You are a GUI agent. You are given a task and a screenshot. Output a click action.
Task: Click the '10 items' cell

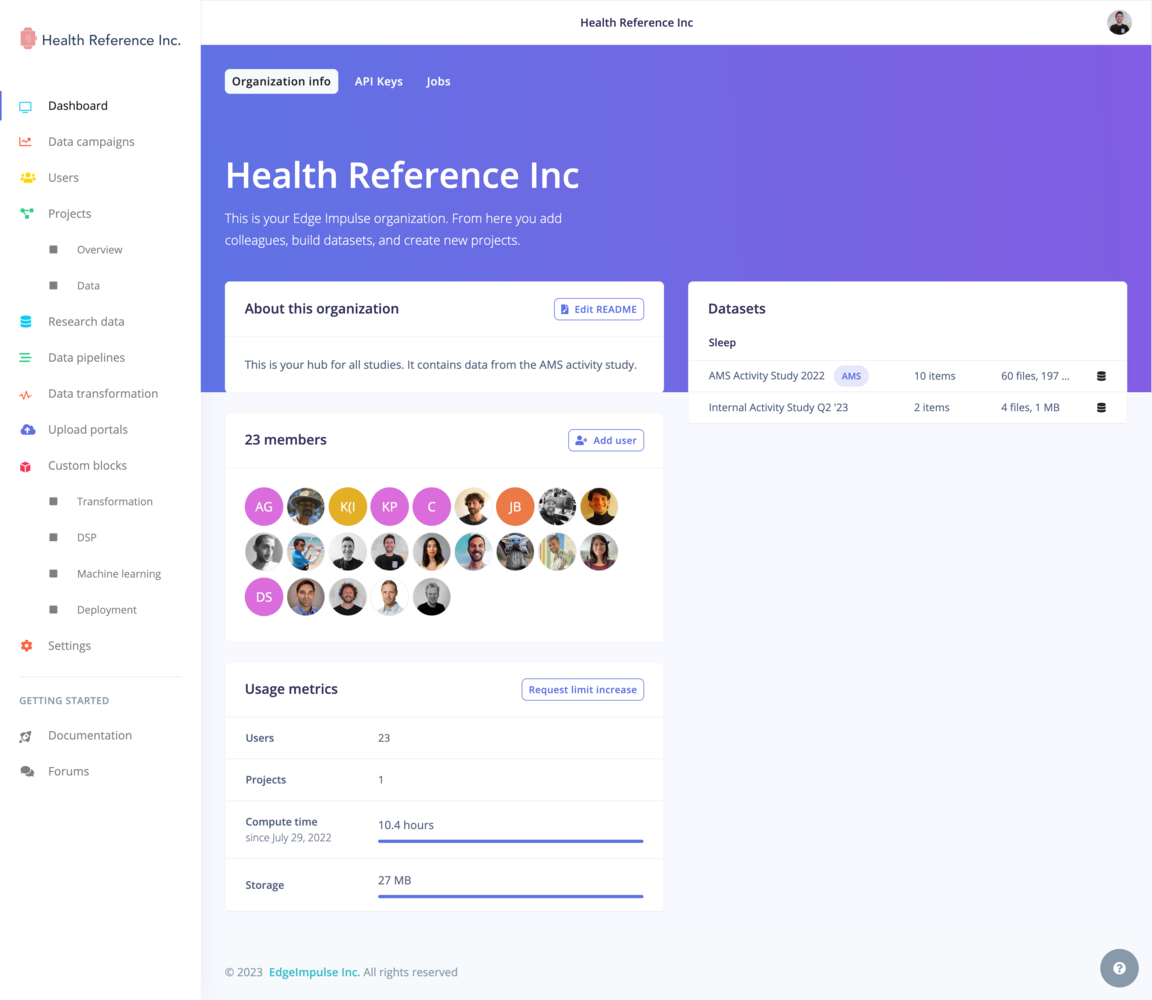click(935, 375)
